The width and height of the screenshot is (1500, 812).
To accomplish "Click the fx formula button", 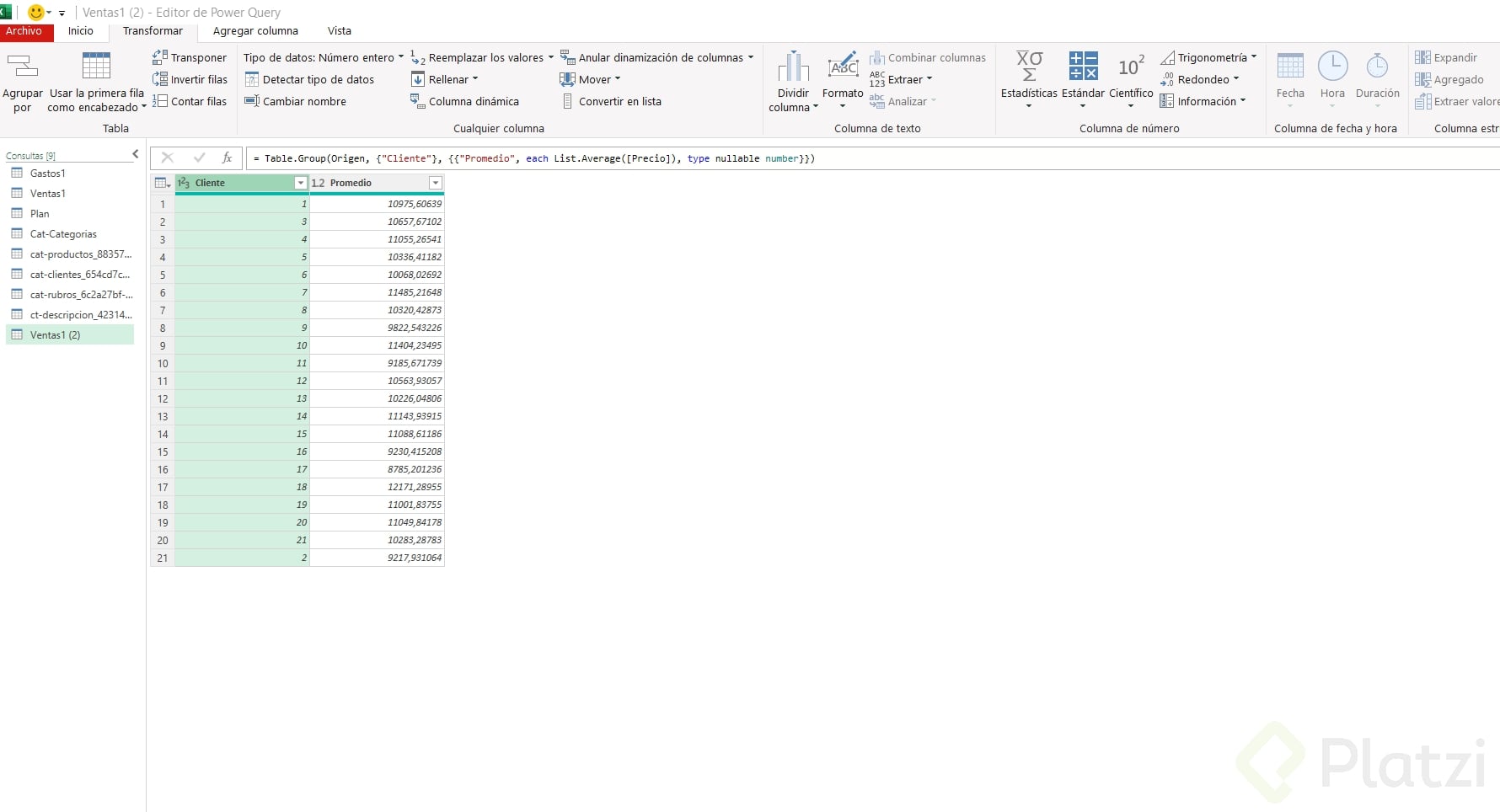I will pyautogui.click(x=227, y=158).
